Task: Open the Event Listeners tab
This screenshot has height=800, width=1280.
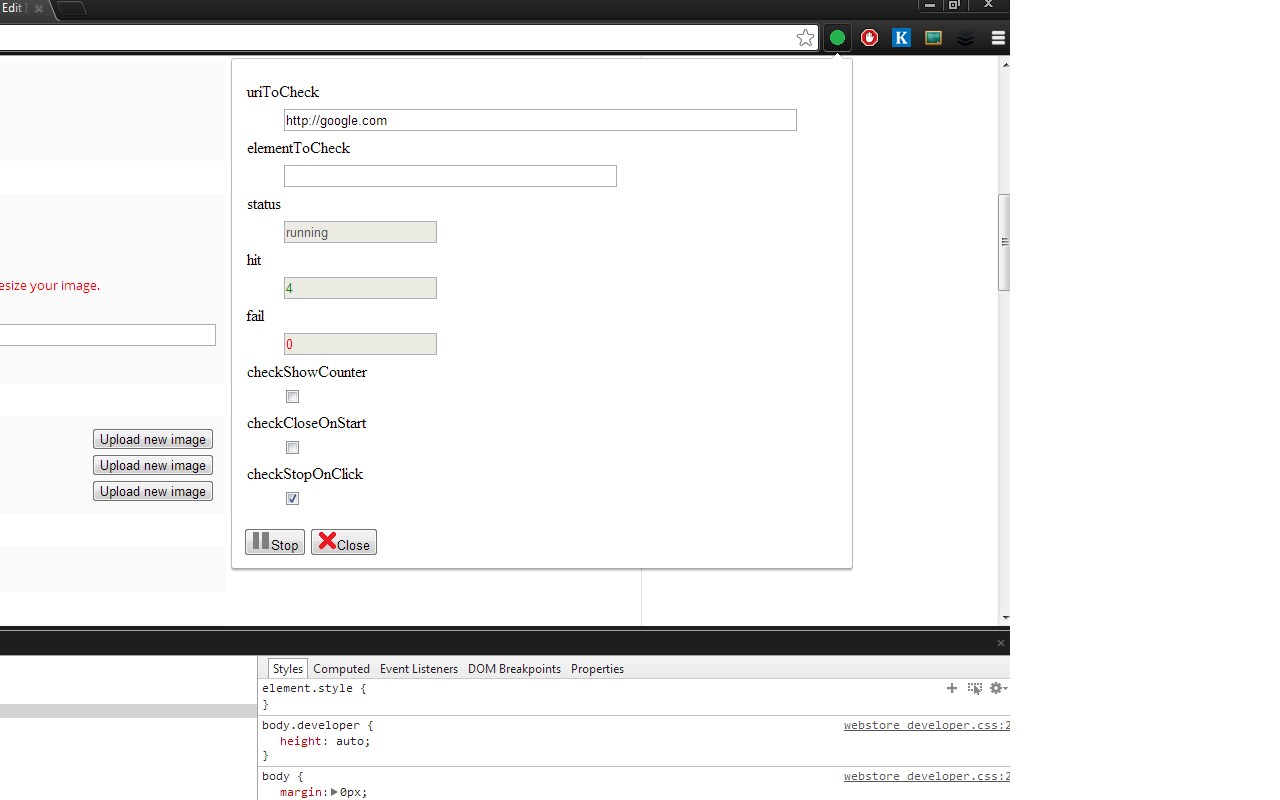Action: (419, 668)
